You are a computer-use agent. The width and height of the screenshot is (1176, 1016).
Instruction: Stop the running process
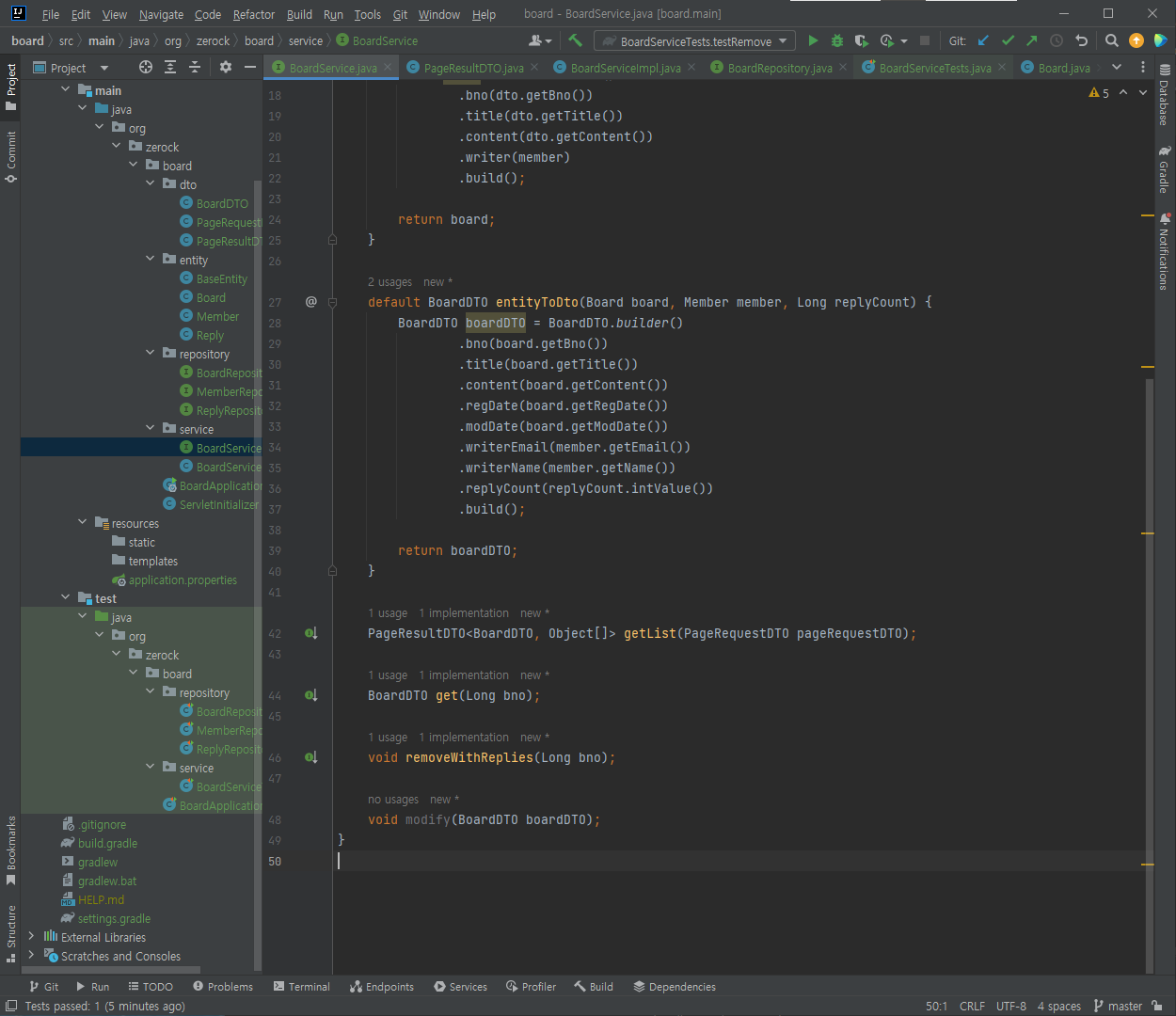point(925,40)
